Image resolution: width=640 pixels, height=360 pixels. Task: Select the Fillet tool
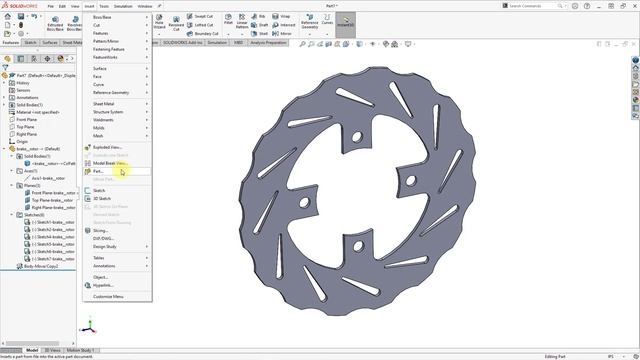click(228, 19)
